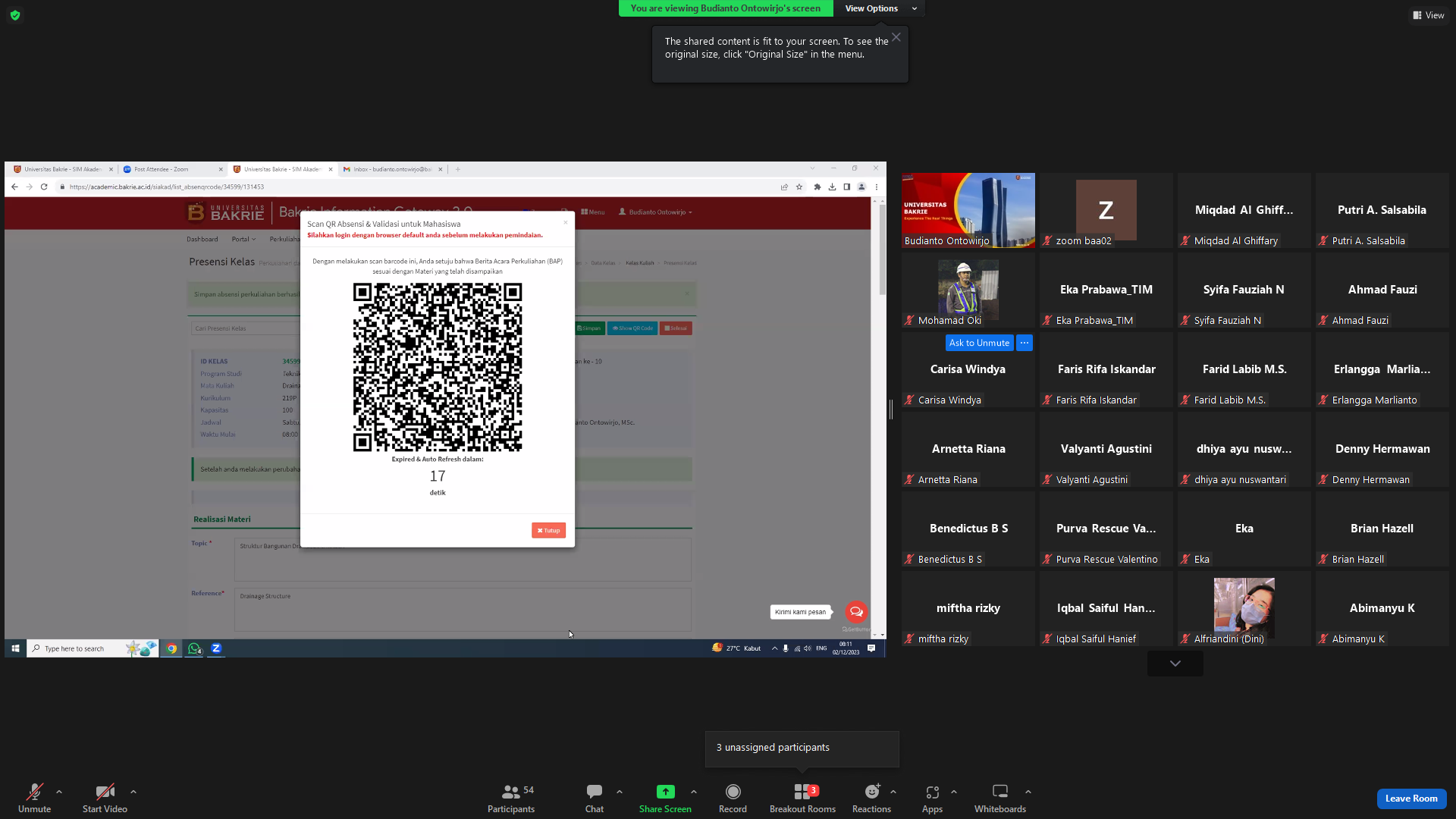This screenshot has height=819, width=1456.
Task: Select Budianto Ontowirjo's video thumbnail
Action: tap(968, 210)
